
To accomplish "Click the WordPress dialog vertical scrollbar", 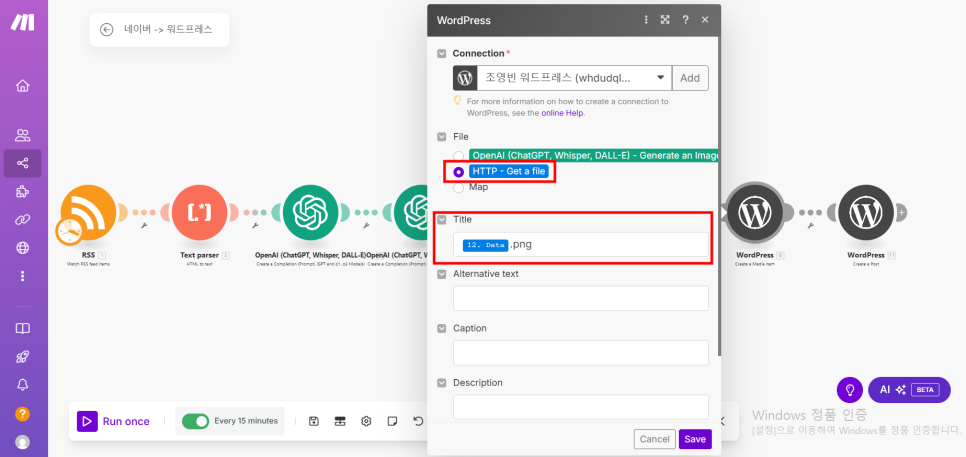I will (718, 197).
